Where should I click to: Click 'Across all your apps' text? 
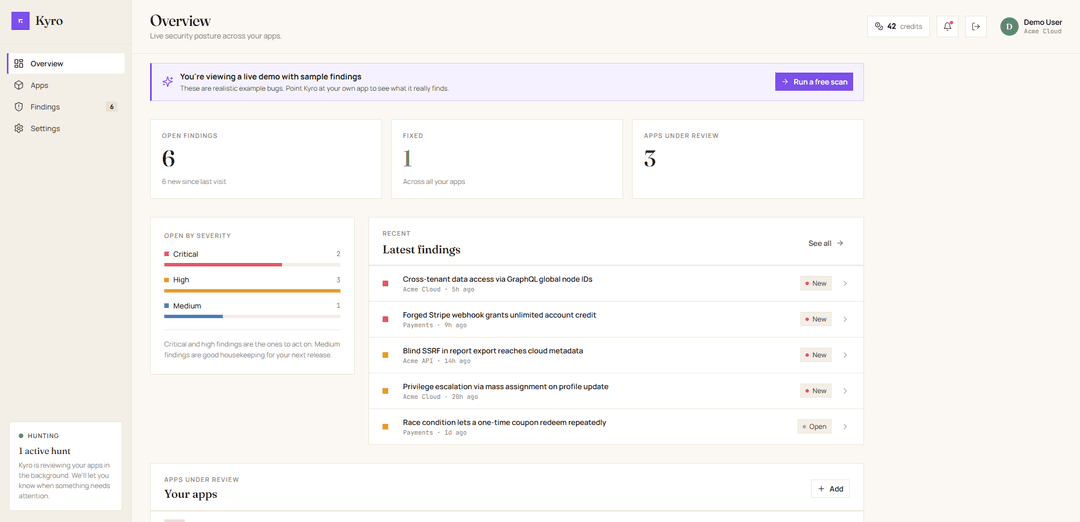[x=434, y=182]
